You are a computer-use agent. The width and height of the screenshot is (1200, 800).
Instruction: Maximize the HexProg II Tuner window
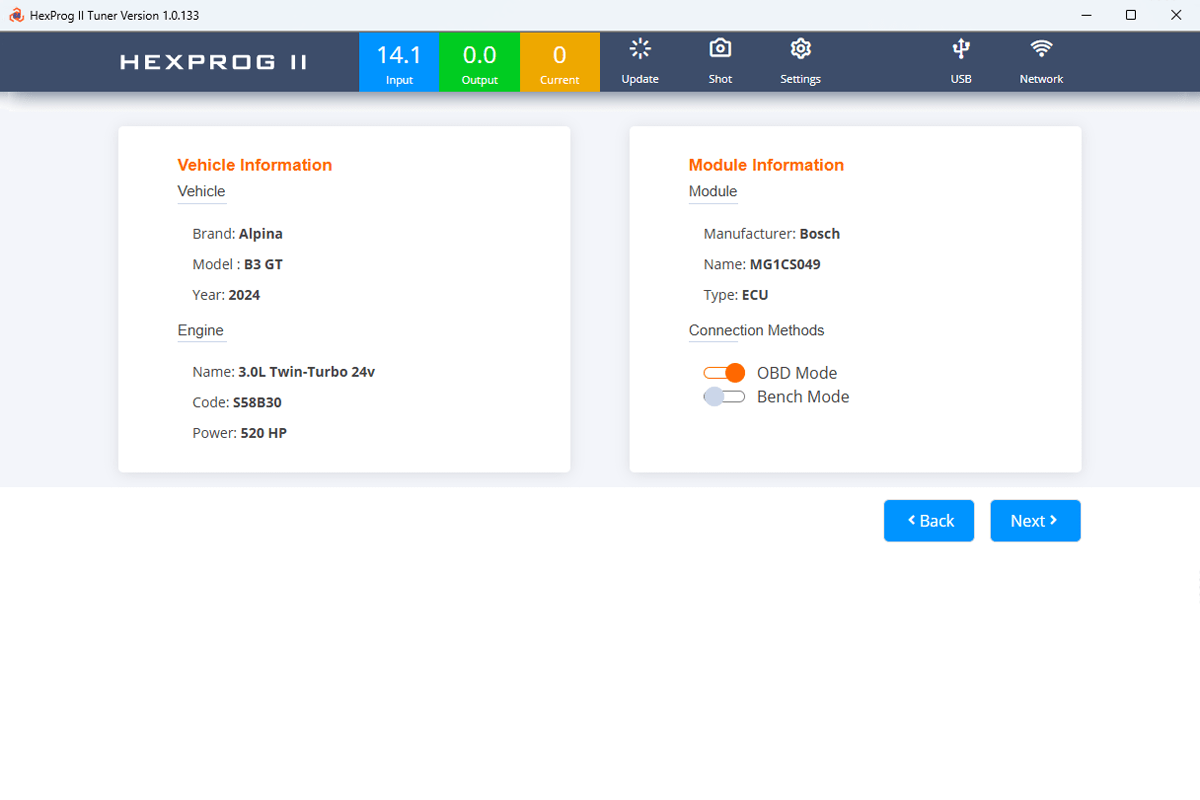[1131, 15]
